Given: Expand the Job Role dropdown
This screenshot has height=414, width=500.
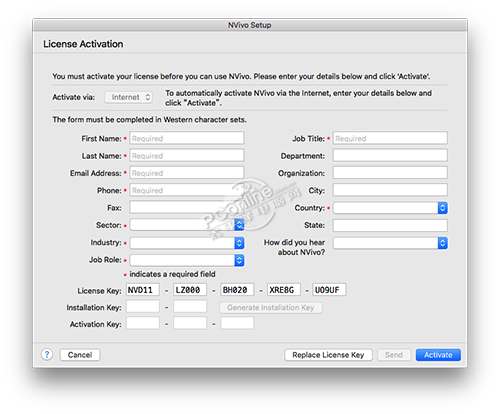Looking at the screenshot, I should (187, 260).
